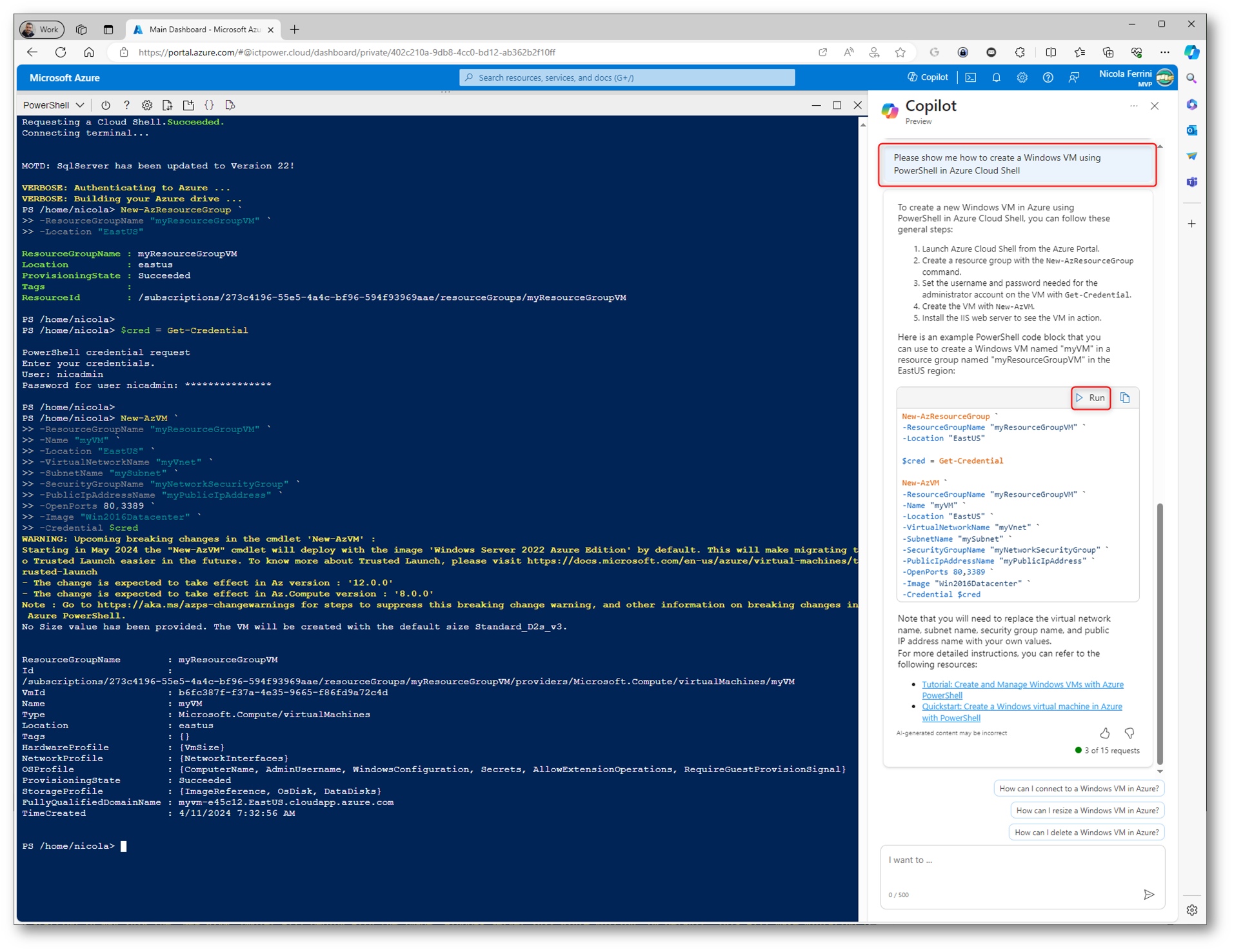
Task: Open the editor curly braces icon
Action: 209,105
